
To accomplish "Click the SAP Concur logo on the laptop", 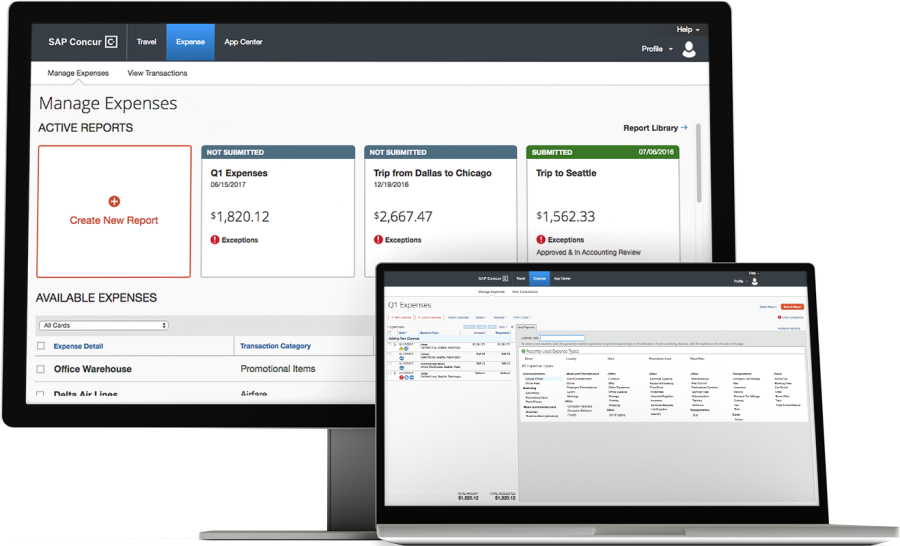I will [x=493, y=278].
